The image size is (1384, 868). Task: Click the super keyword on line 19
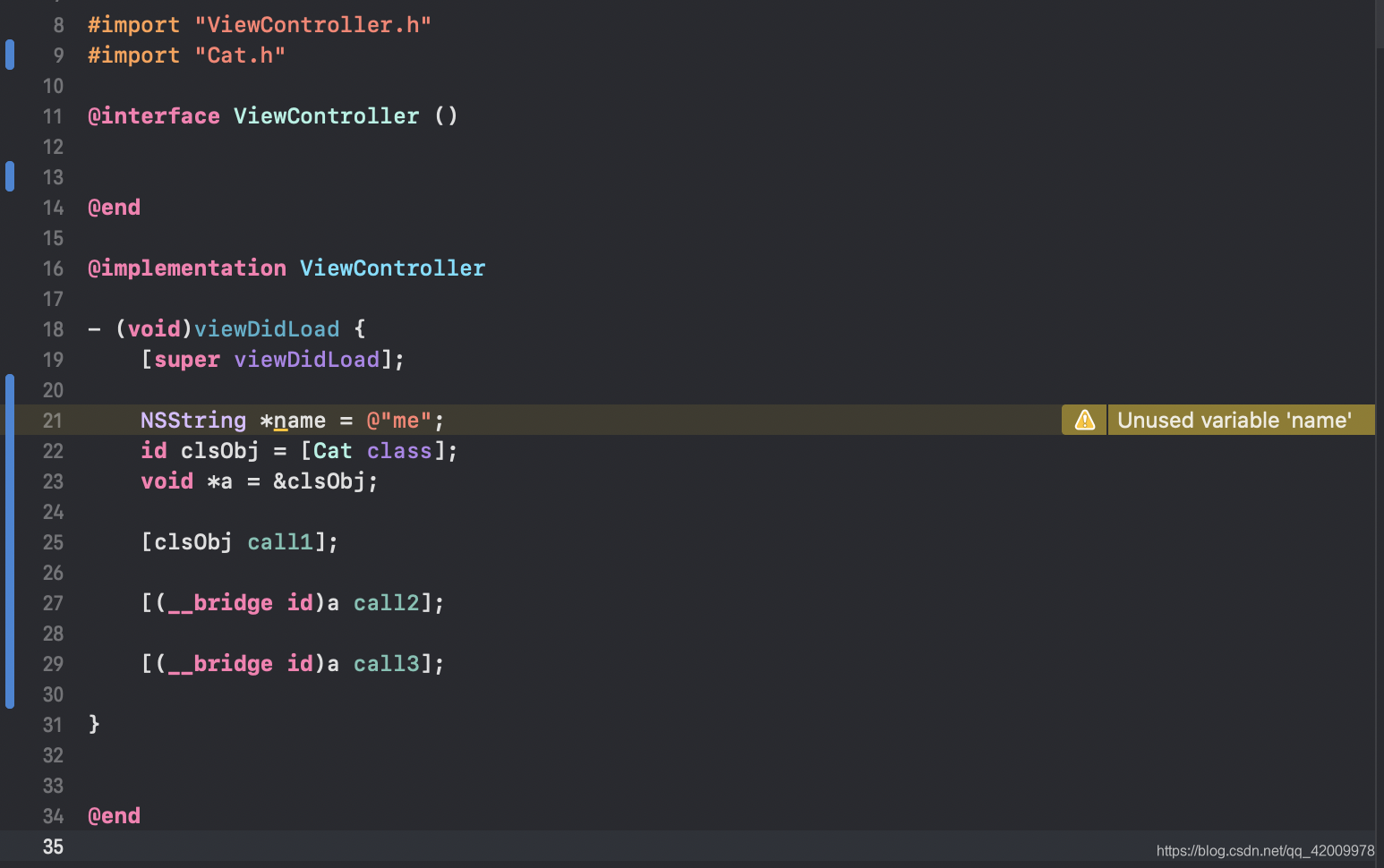(187, 360)
